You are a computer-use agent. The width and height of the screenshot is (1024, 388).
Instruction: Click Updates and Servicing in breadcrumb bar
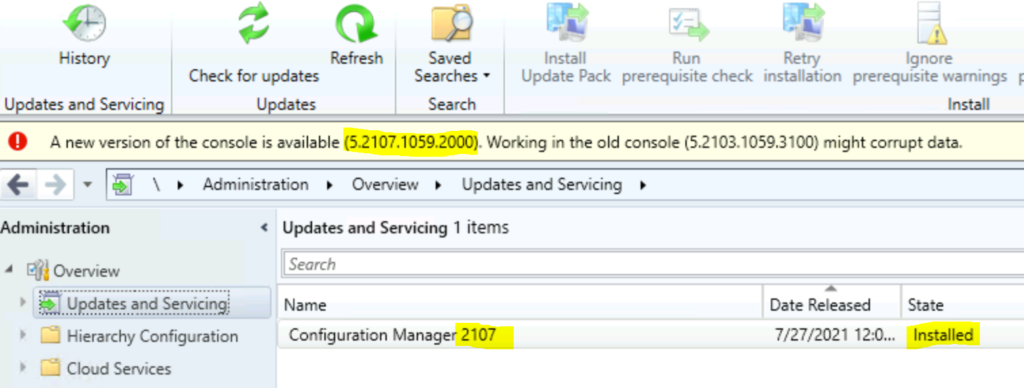[542, 185]
